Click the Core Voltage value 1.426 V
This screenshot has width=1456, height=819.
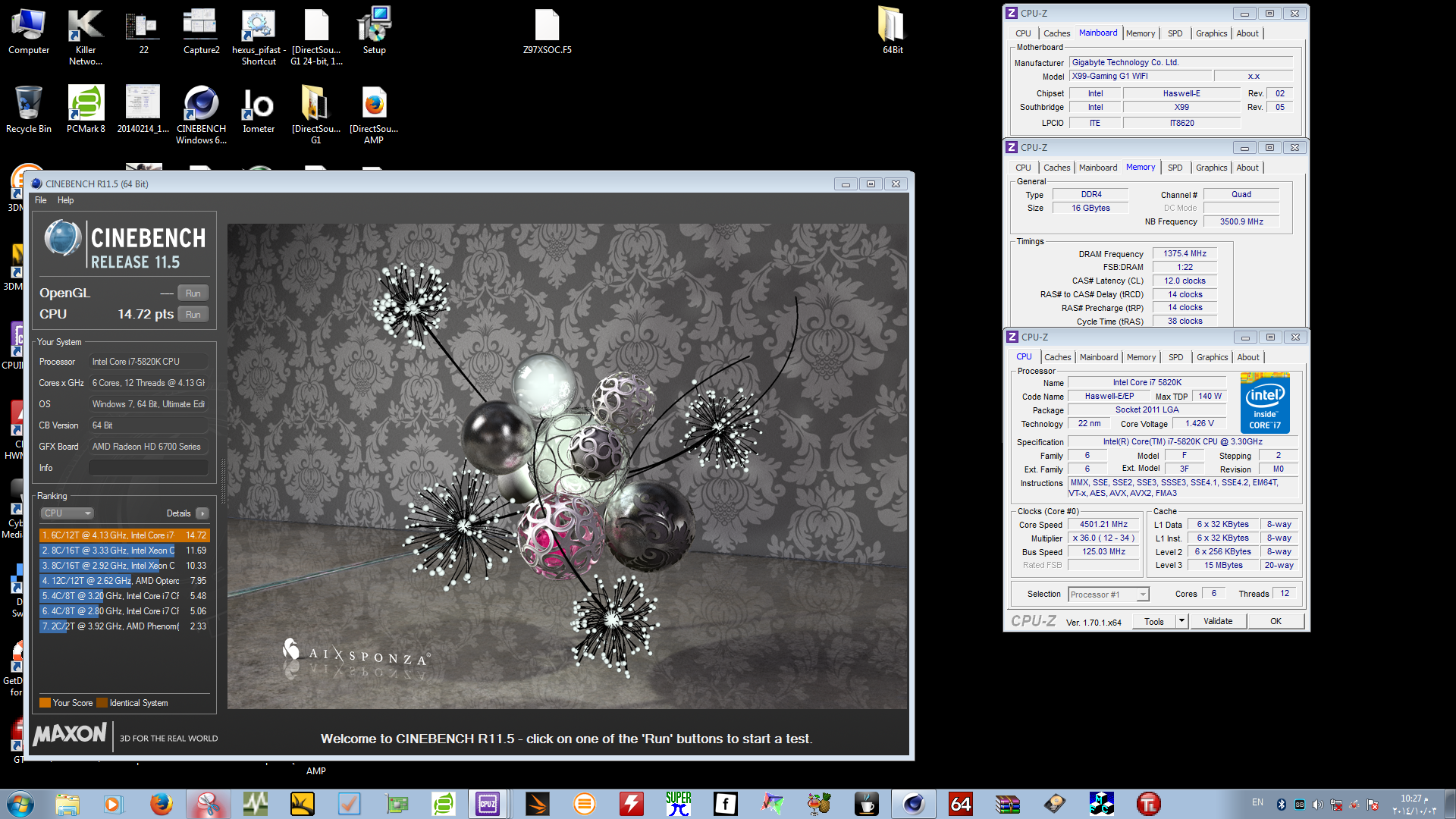[x=1200, y=423]
